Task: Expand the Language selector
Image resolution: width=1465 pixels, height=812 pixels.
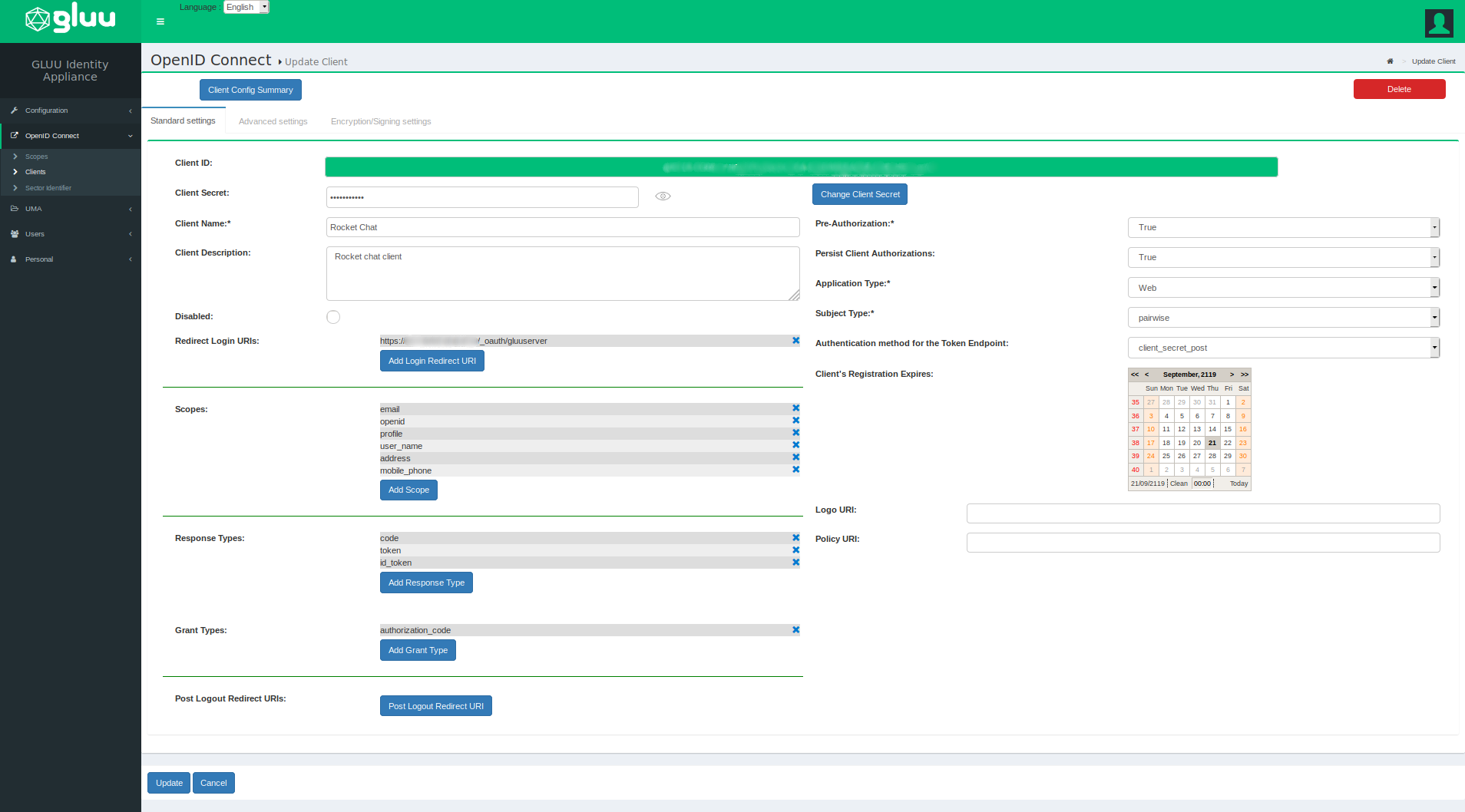Action: (246, 7)
